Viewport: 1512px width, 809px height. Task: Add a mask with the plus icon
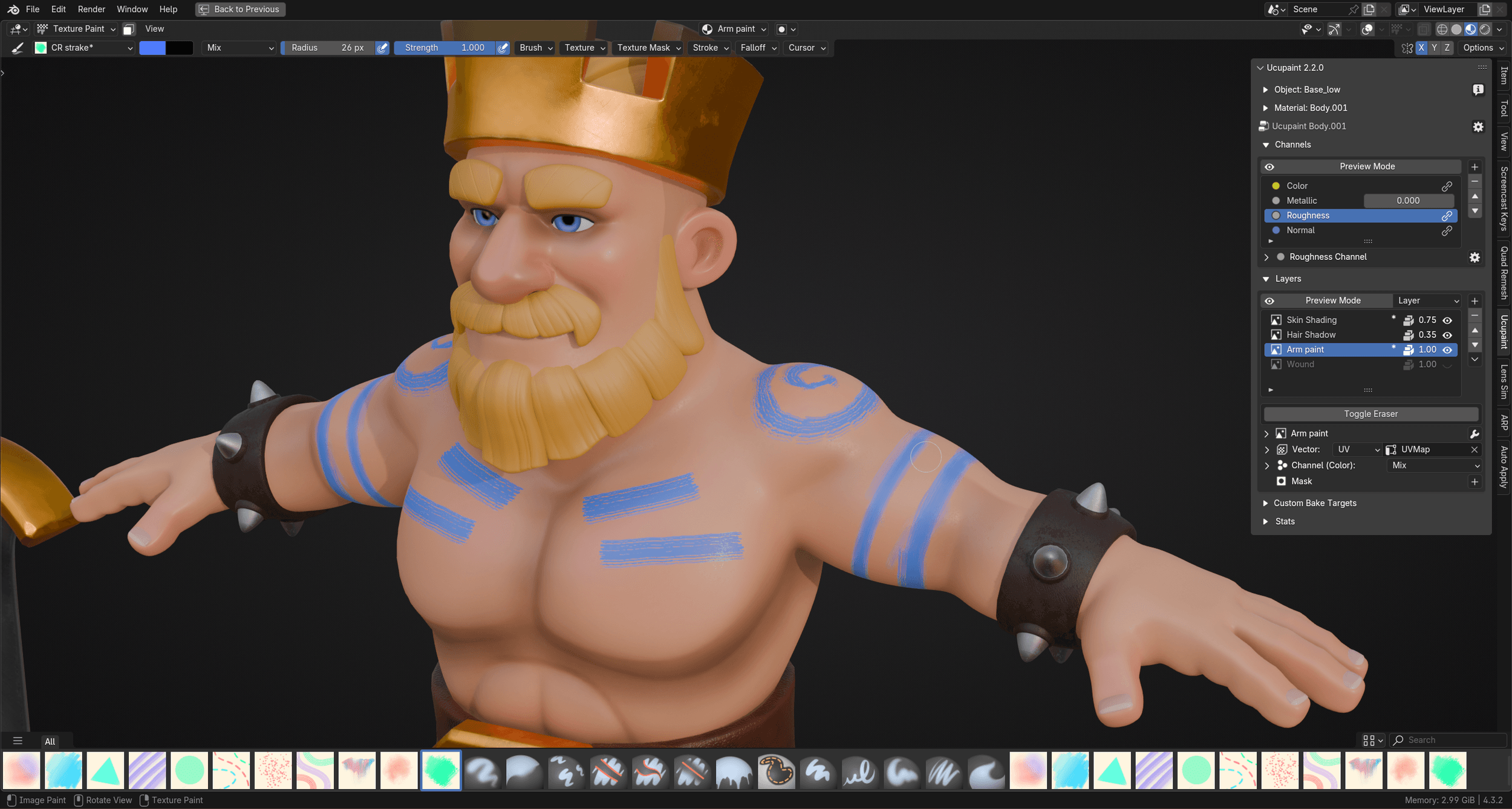[x=1474, y=481]
